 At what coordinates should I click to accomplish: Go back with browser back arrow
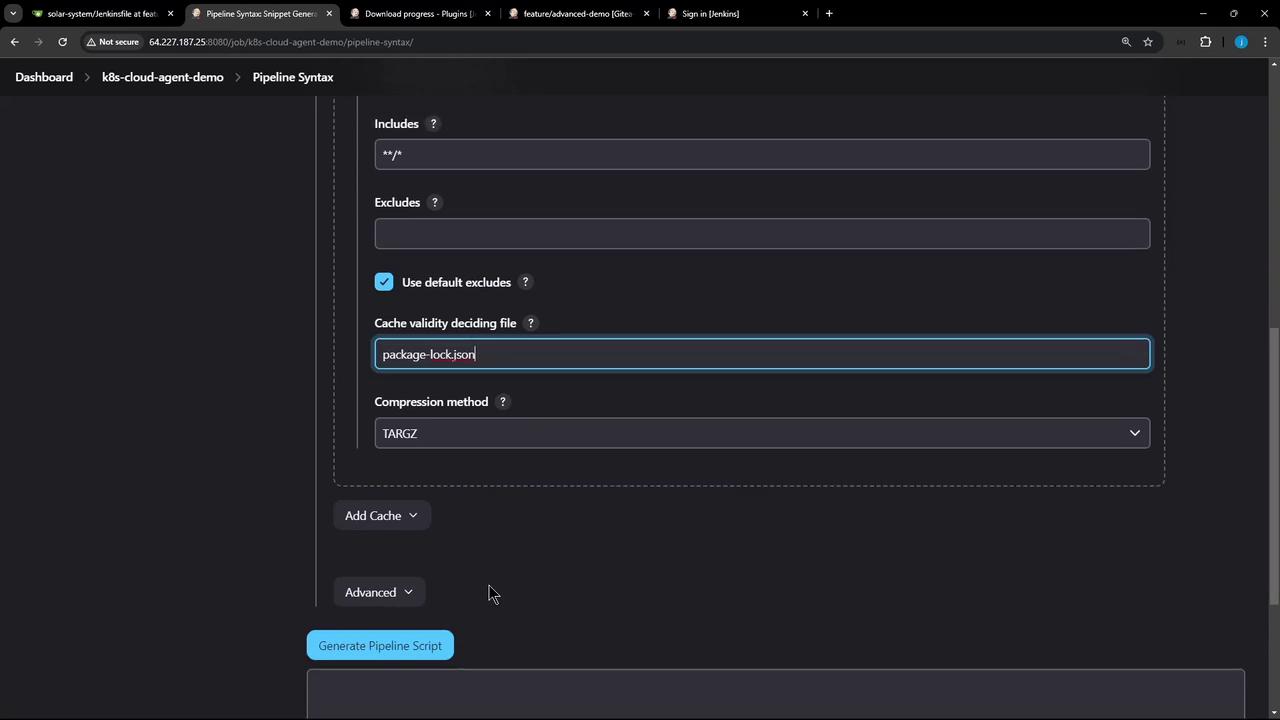coord(14,42)
